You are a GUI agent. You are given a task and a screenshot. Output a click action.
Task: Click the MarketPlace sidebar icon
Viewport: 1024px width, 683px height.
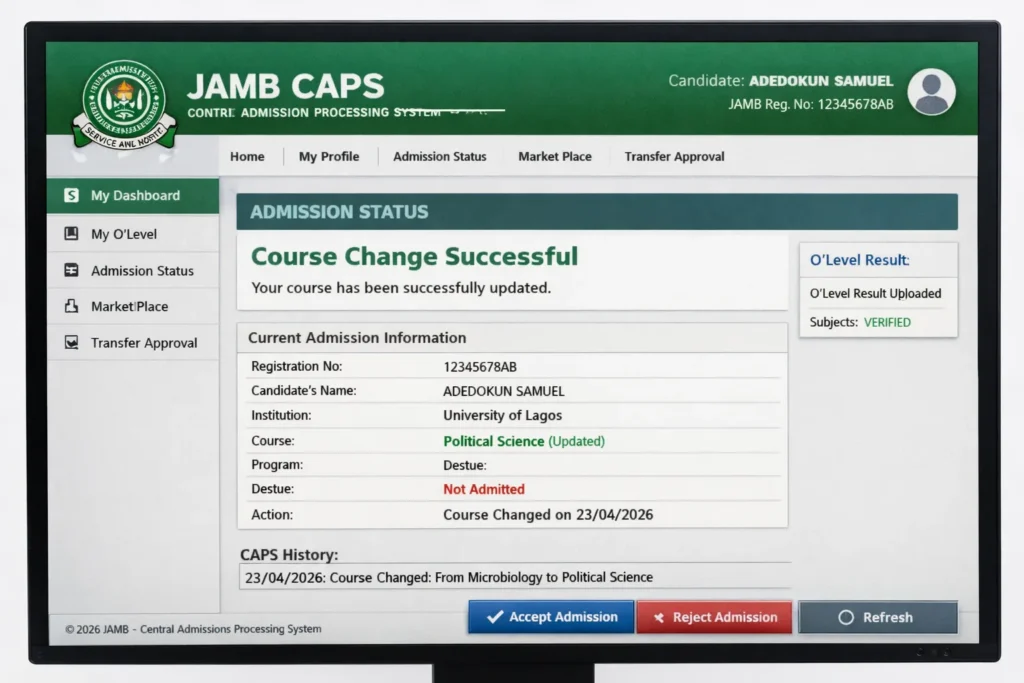pos(71,306)
